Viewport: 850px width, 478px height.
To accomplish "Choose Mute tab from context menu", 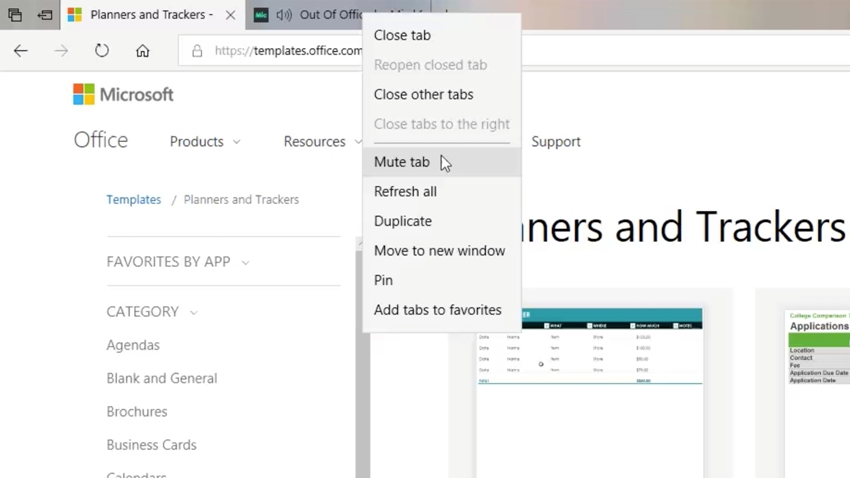I will 442,162.
